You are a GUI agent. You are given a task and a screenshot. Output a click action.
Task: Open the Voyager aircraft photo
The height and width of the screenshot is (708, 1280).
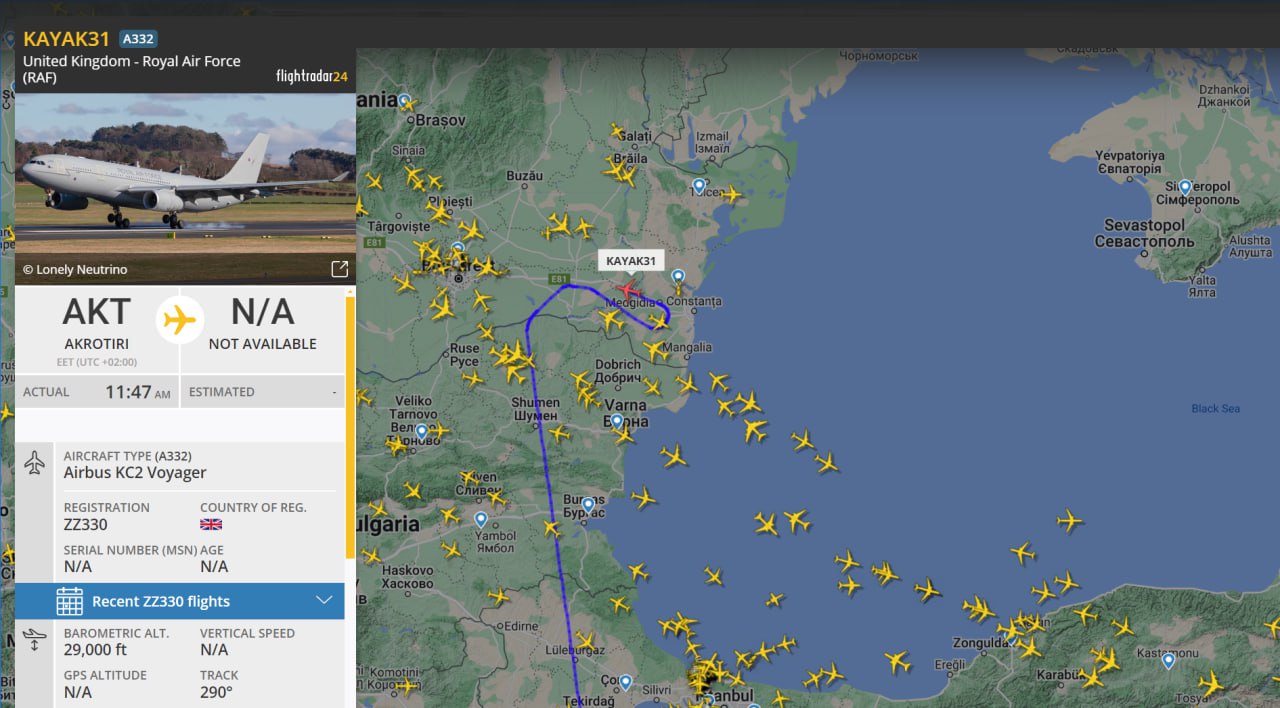[185, 175]
